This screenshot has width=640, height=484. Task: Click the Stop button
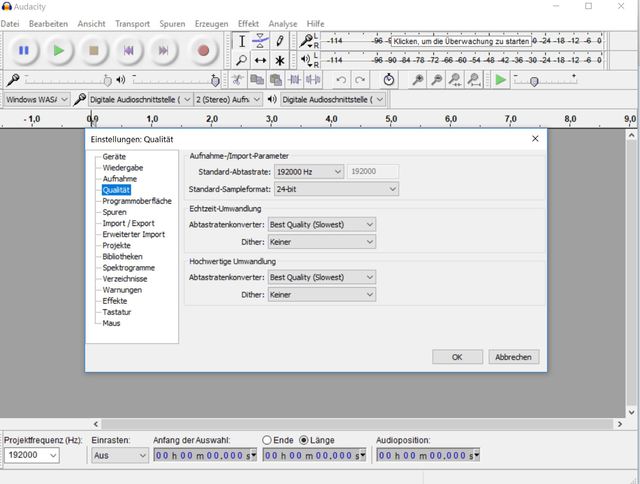pyautogui.click(x=94, y=51)
